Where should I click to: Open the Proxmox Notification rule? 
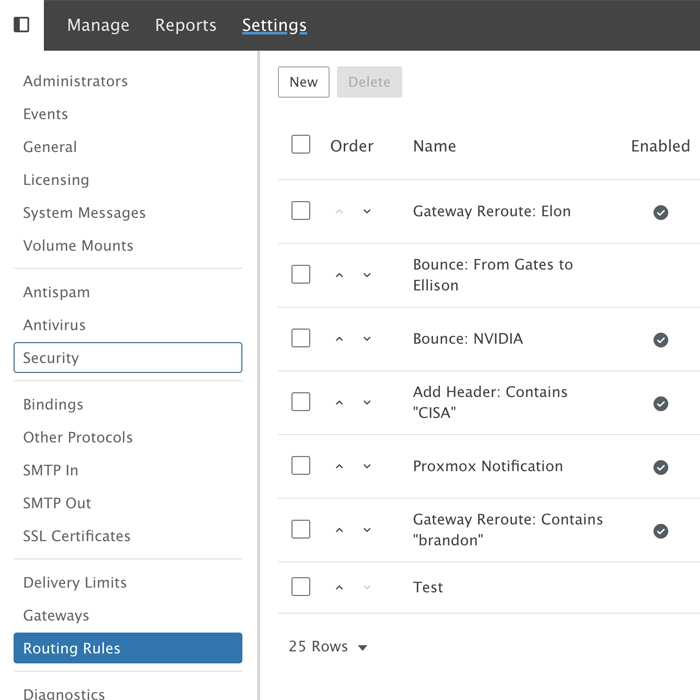pyautogui.click(x=488, y=466)
